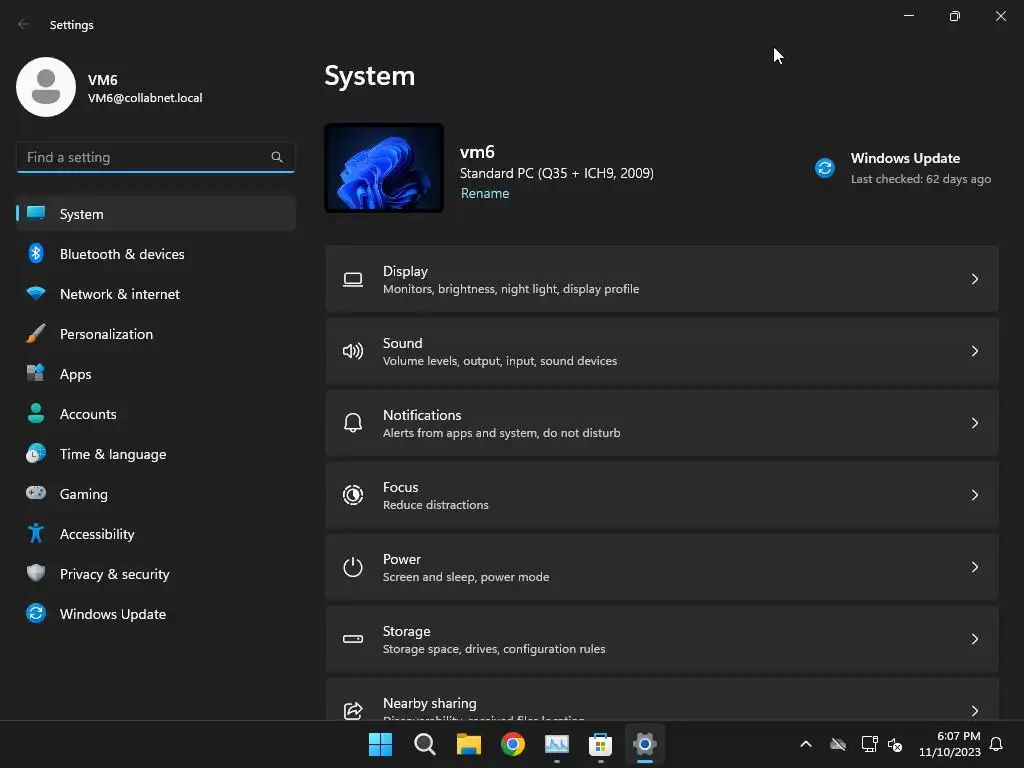Click the Focus circle icon

[x=353, y=495]
